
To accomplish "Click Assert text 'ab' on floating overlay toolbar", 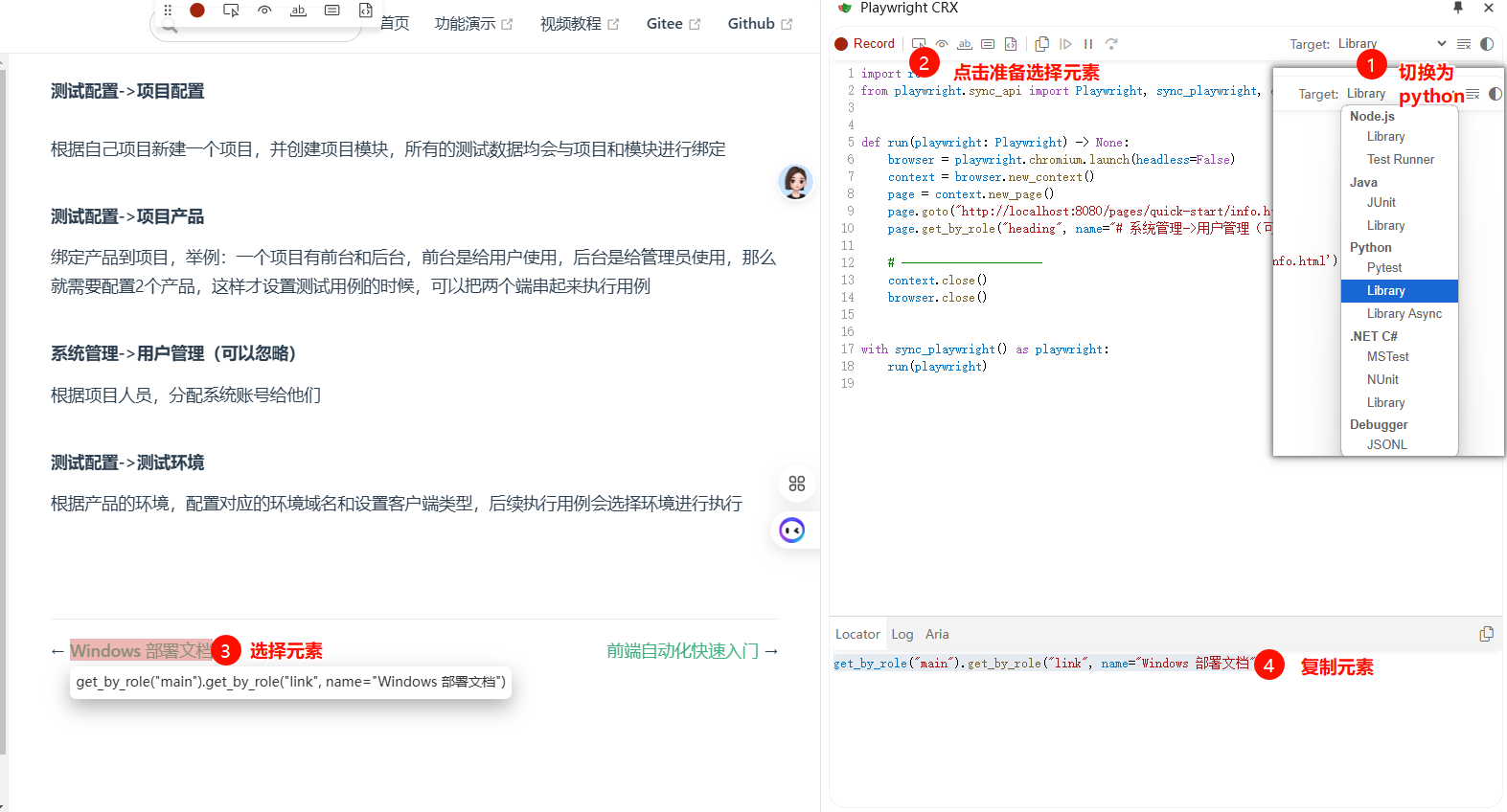I will click(298, 10).
